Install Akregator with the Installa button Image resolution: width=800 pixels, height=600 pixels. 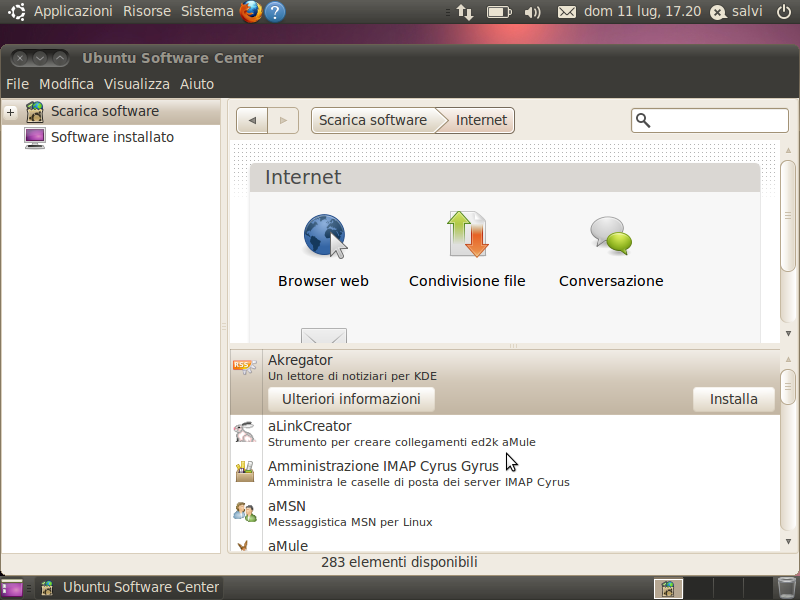click(734, 399)
